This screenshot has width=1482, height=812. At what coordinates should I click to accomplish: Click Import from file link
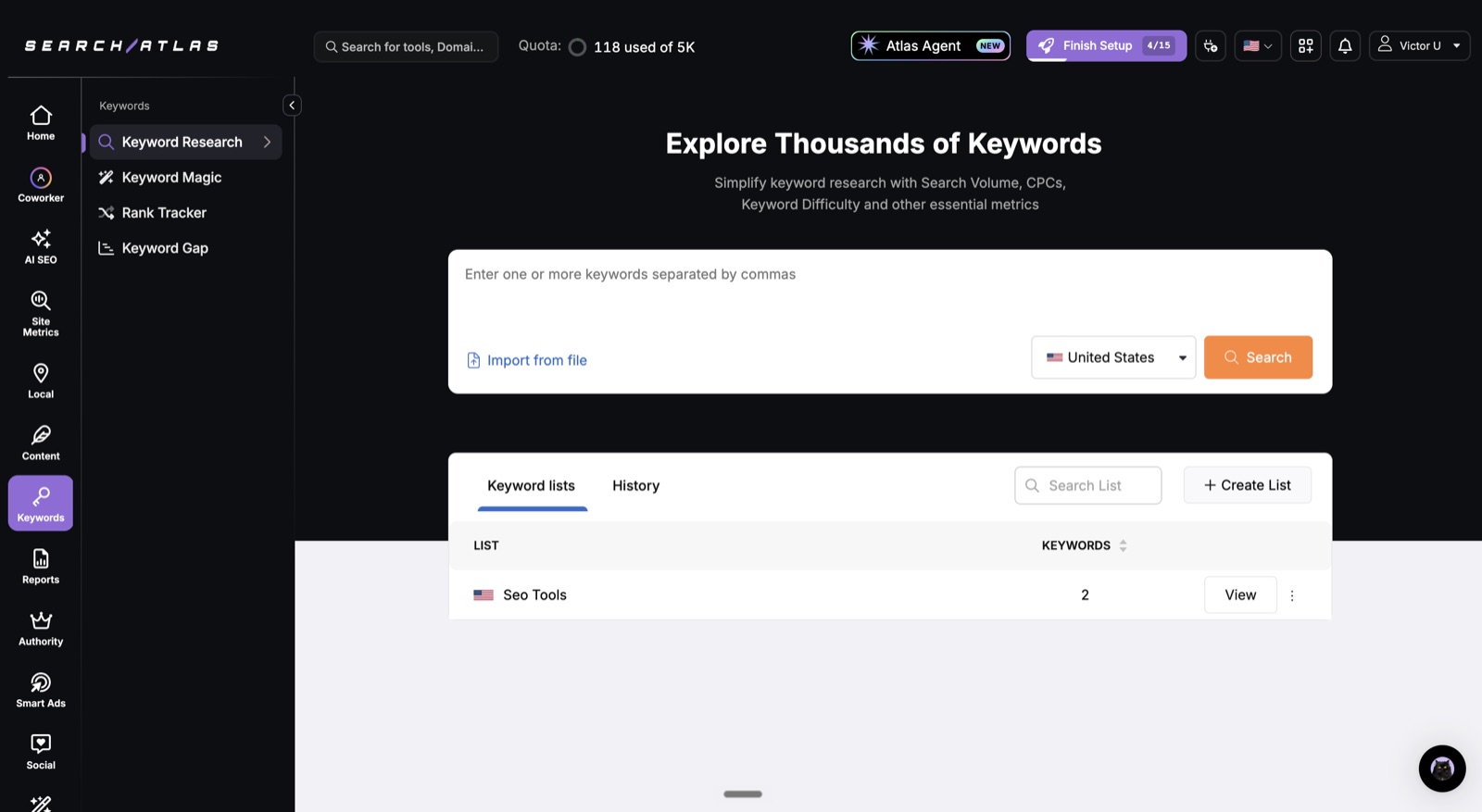pyautogui.click(x=527, y=360)
